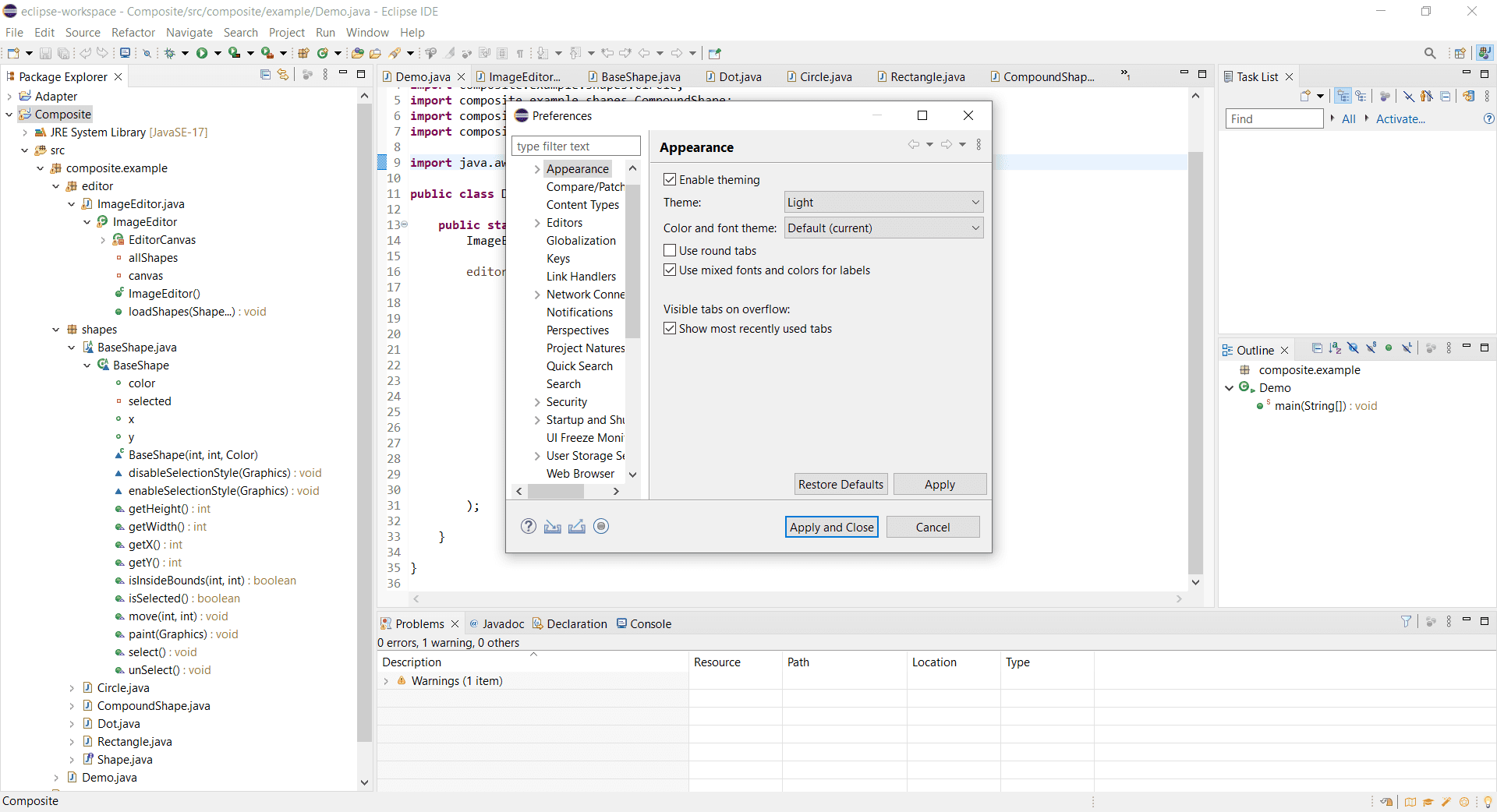Expand the Adapter project in Package Explorer
The image size is (1497, 812).
tap(9, 97)
